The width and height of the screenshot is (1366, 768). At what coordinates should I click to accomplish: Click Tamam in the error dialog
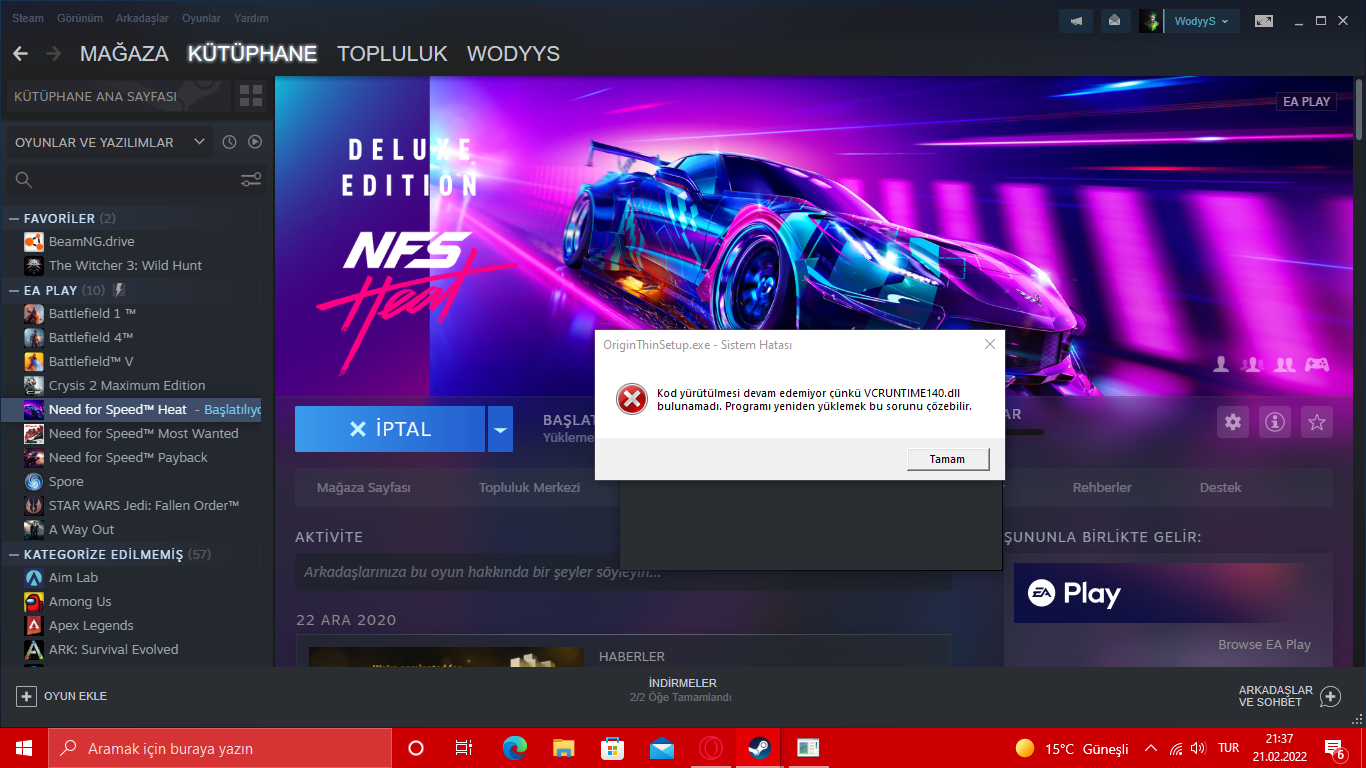(x=947, y=459)
